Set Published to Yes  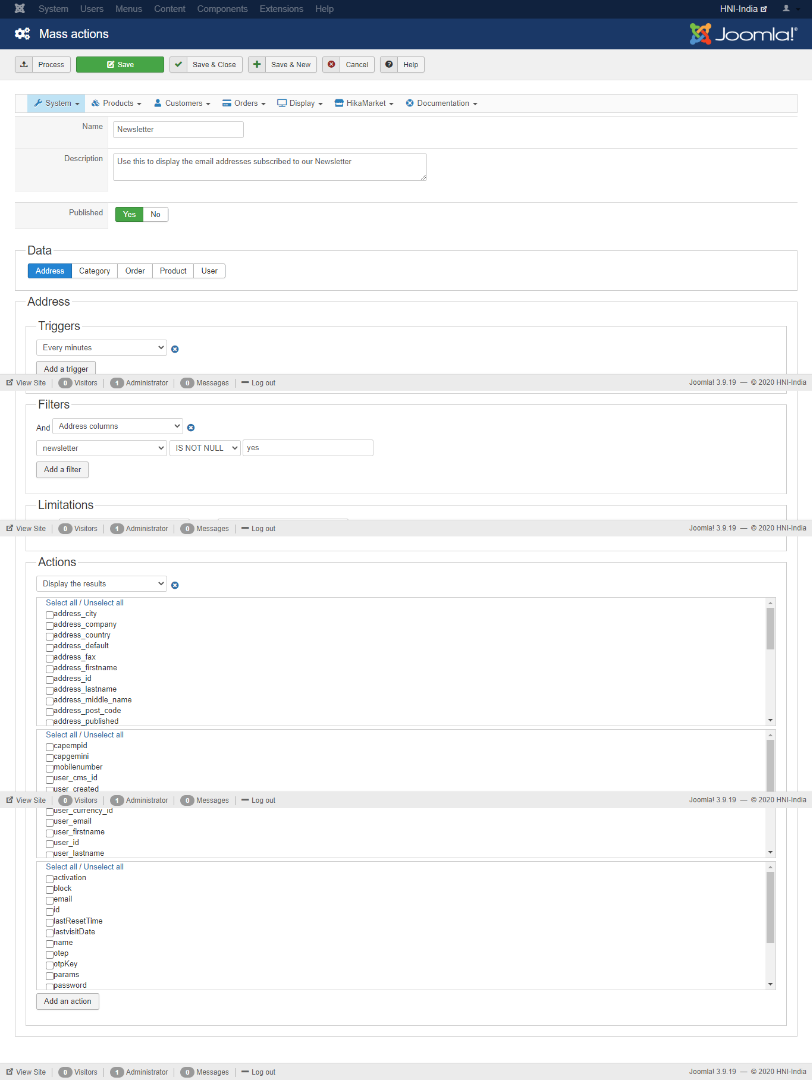tap(129, 214)
